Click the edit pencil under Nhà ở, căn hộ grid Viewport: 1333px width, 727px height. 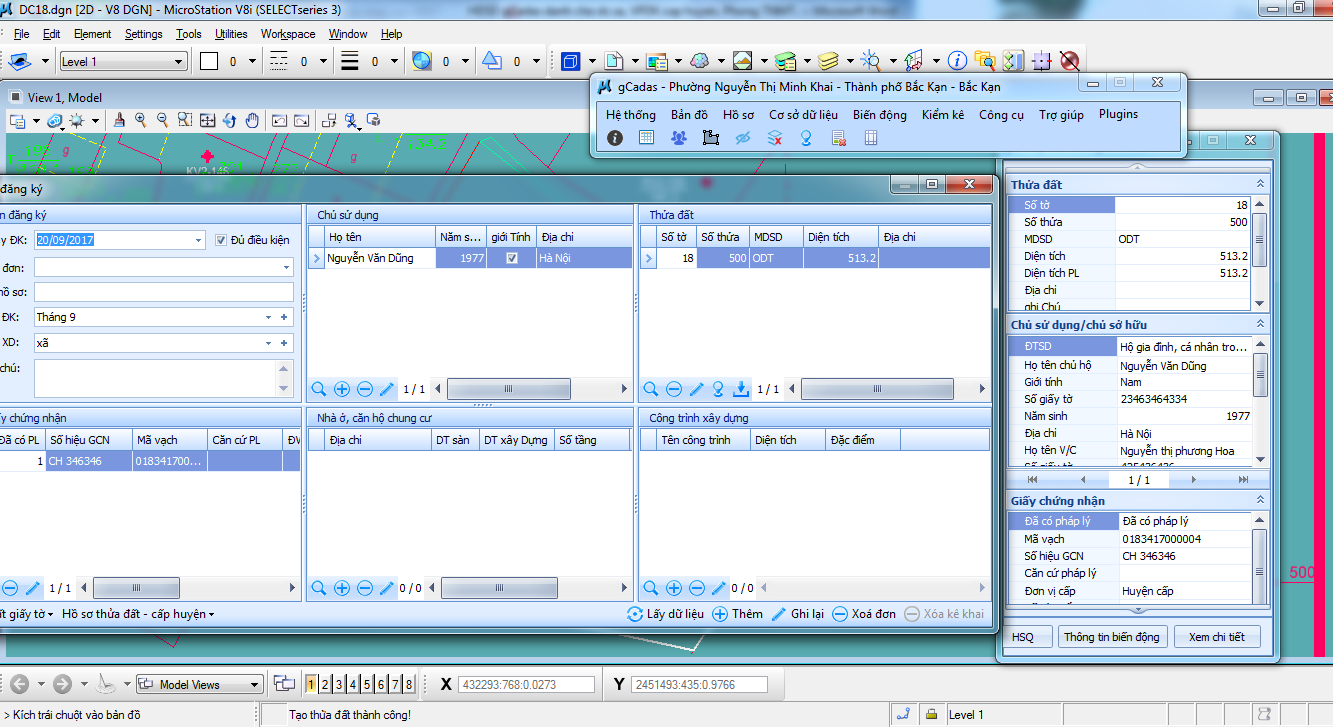387,588
